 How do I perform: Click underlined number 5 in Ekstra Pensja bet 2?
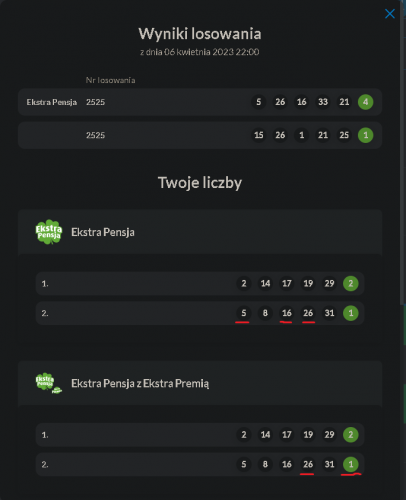(244, 313)
